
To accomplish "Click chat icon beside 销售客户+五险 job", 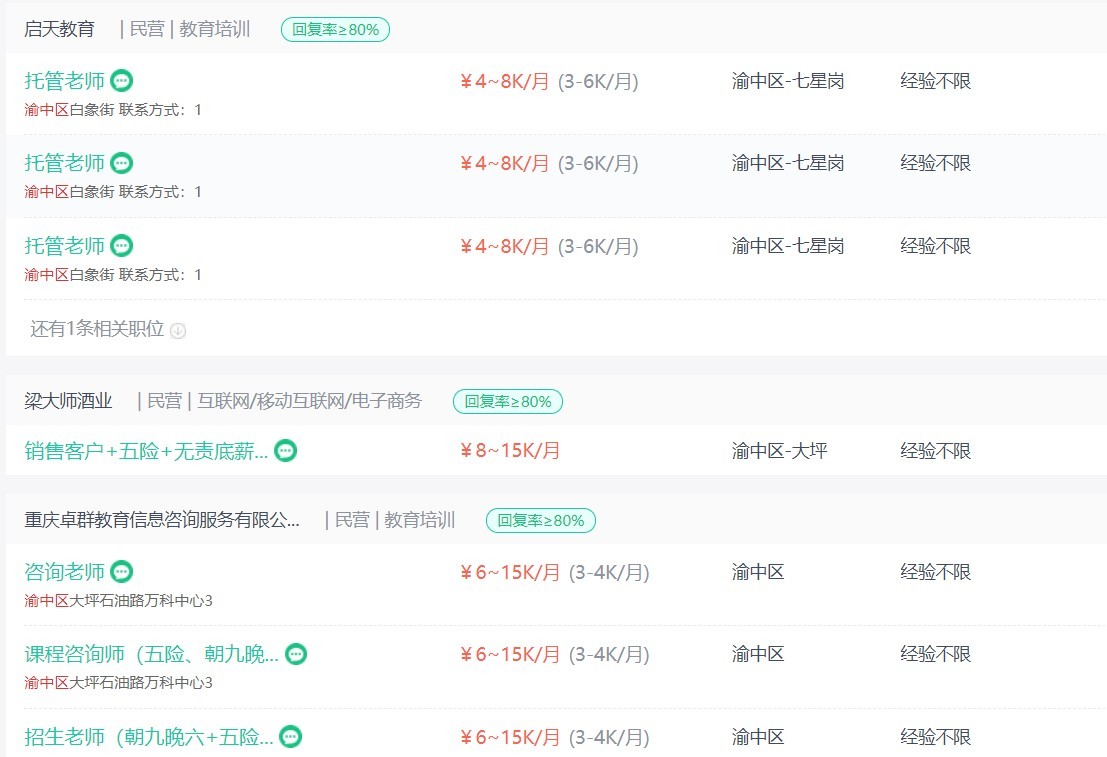I will click(x=285, y=451).
